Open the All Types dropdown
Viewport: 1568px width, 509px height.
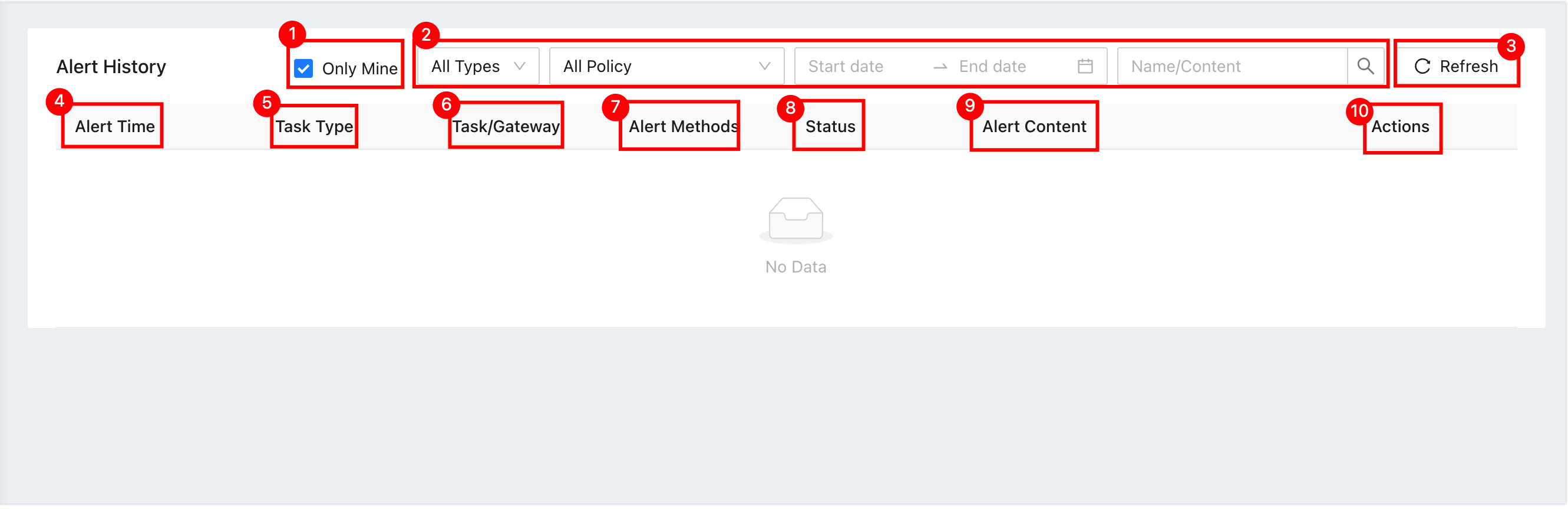point(478,66)
